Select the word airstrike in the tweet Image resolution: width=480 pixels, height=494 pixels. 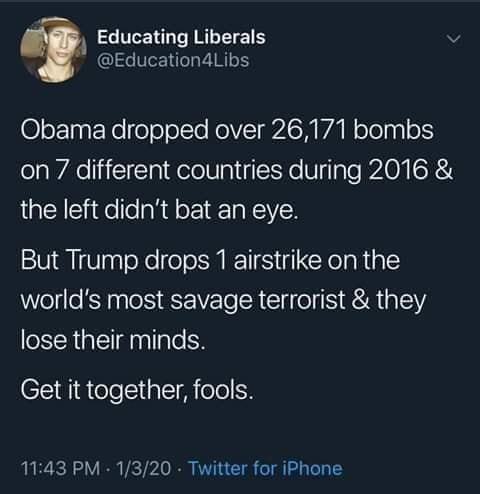click(x=278, y=260)
